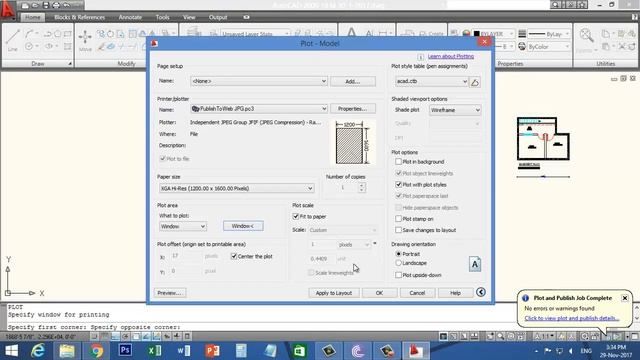Select the Move tool in Modify panel
This screenshot has height=360, width=640.
pyautogui.click(x=85, y=40)
